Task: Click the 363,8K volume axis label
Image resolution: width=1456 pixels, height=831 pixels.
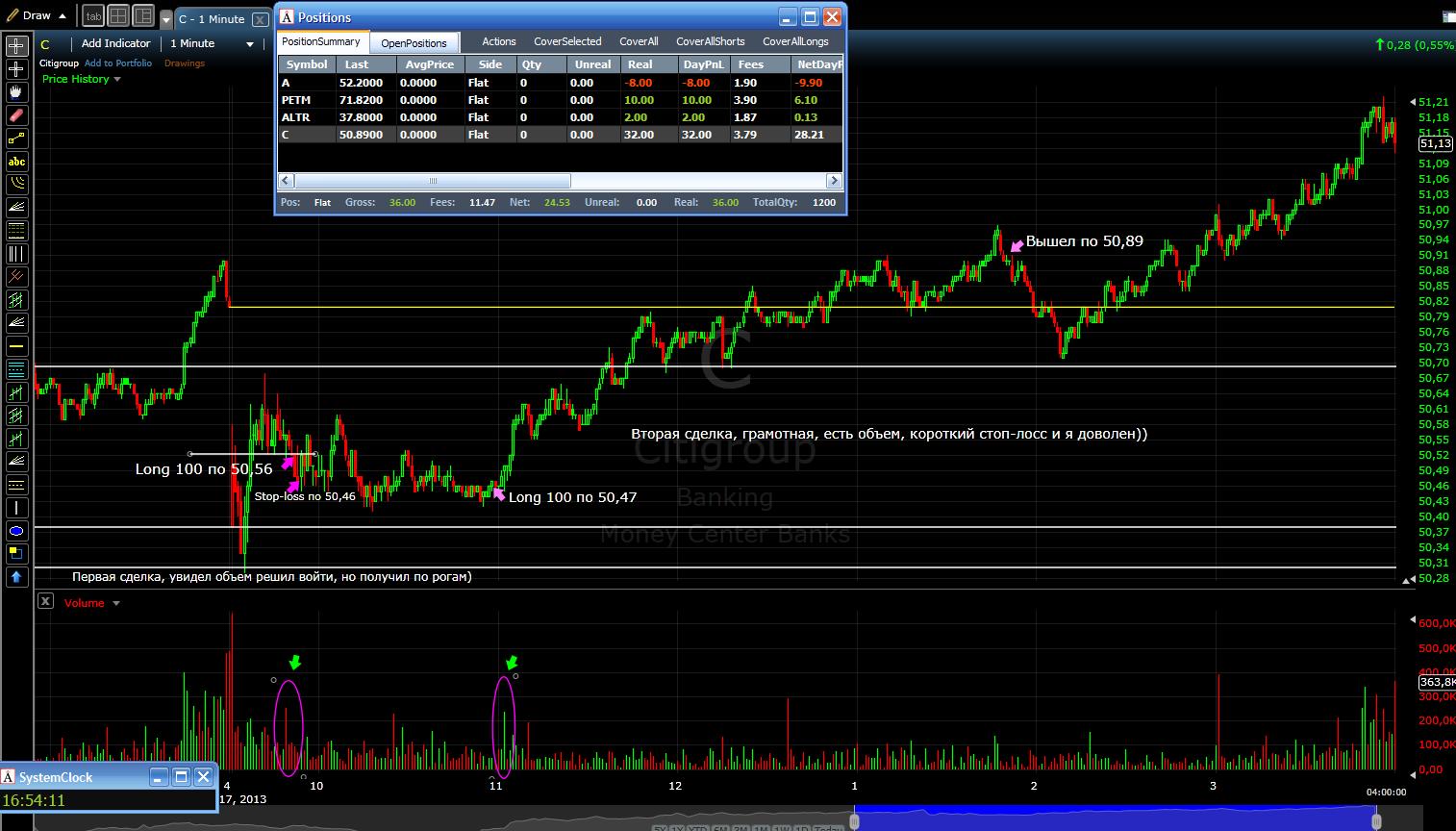Action: coord(1436,682)
